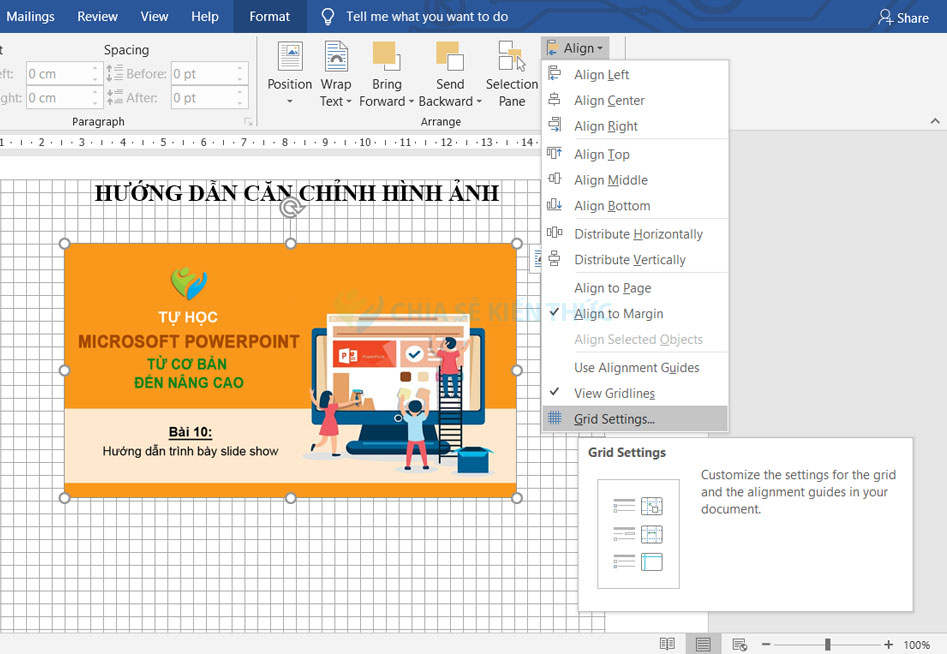Open the Selection Pane
Image resolution: width=947 pixels, height=654 pixels.
pos(512,74)
